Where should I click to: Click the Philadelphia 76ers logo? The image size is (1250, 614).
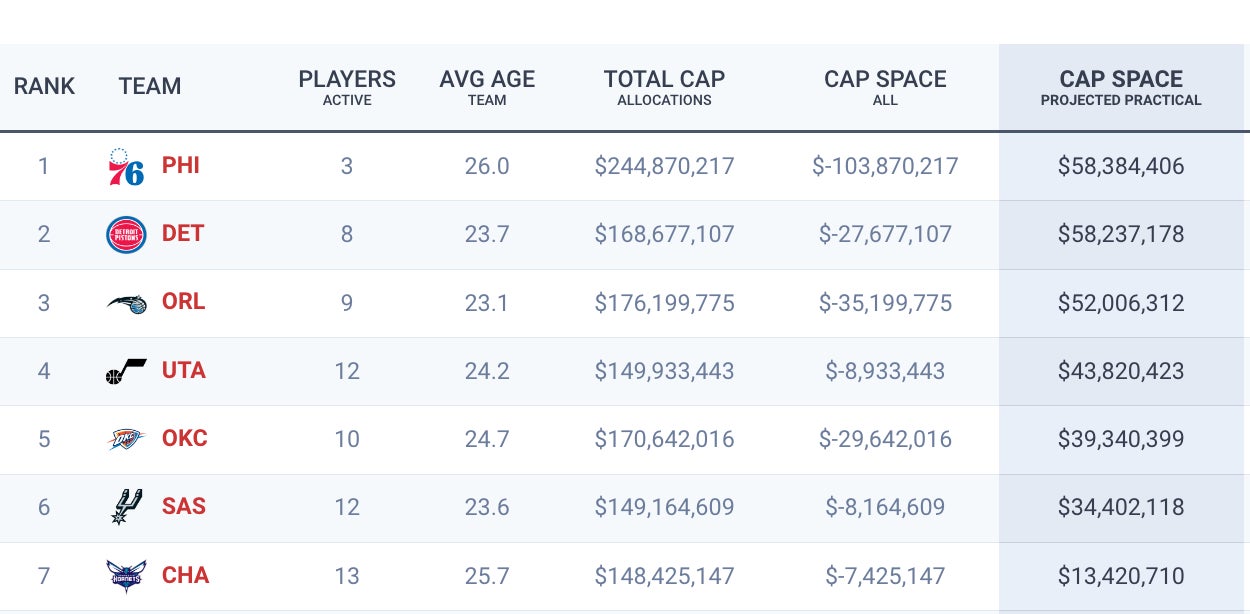pos(126,166)
